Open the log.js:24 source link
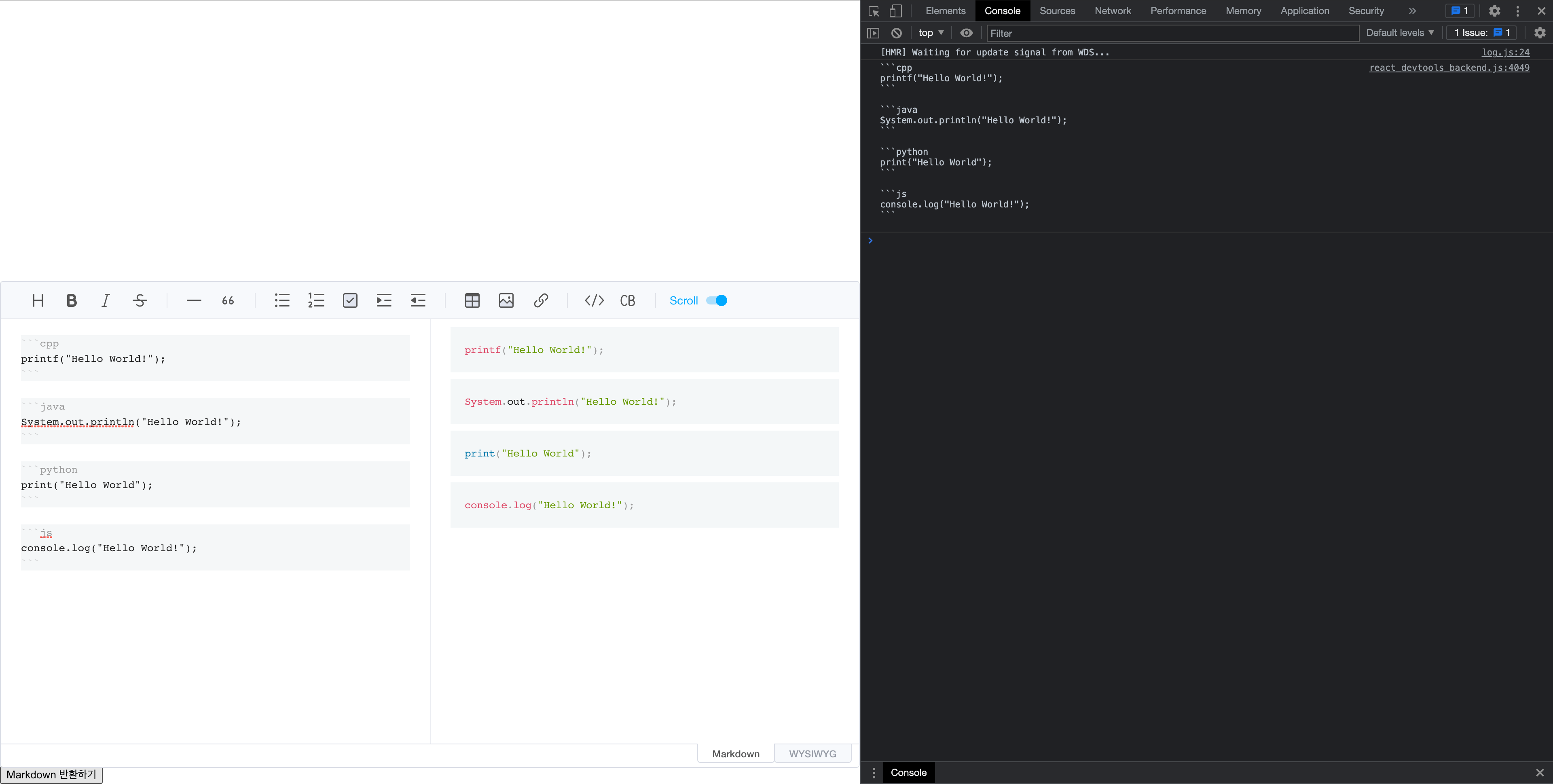 click(x=1505, y=53)
